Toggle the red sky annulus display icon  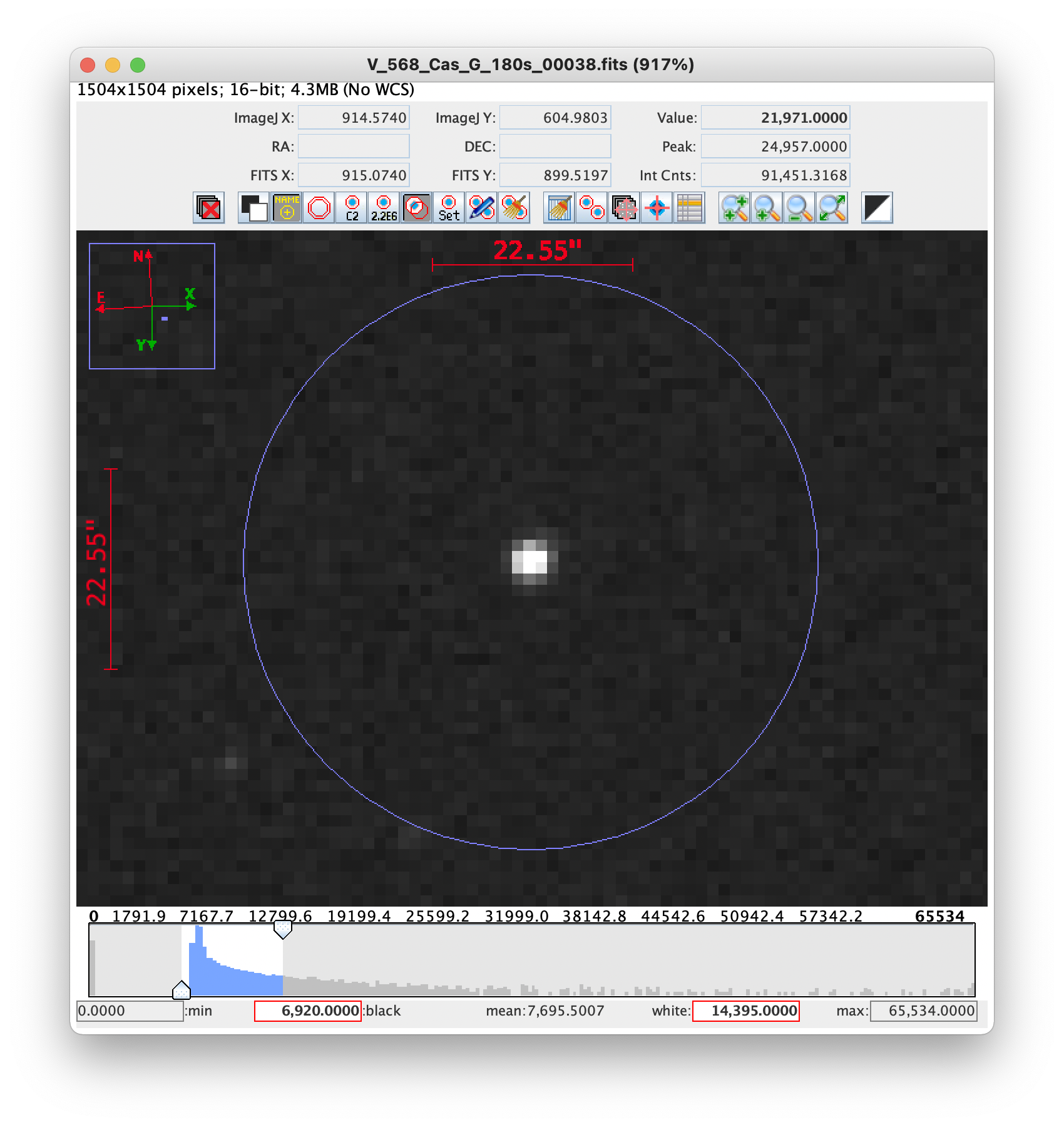pos(319,208)
